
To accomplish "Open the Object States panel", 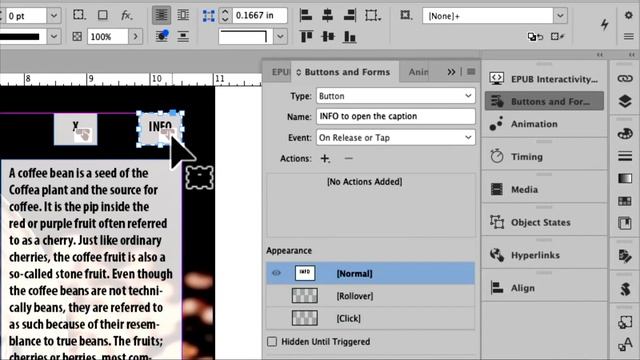I will click(544, 222).
